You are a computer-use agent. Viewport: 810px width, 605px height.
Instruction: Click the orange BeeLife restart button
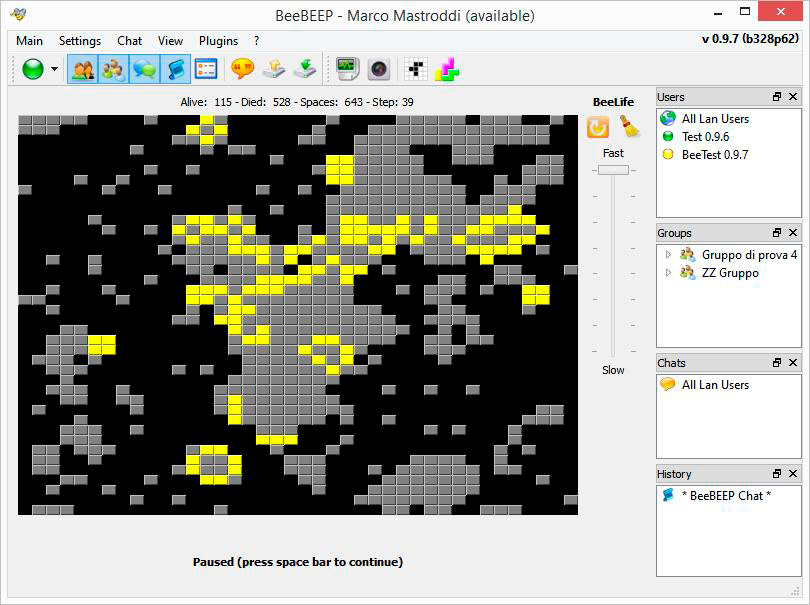pos(598,127)
